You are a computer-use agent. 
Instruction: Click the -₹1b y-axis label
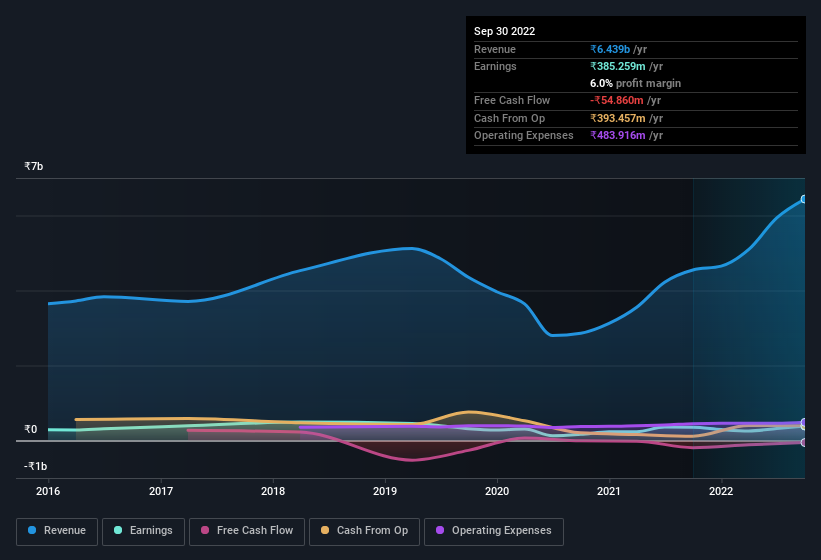point(35,466)
